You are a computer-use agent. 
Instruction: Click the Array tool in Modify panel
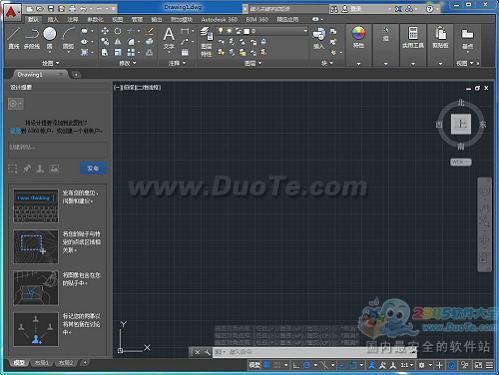131,52
